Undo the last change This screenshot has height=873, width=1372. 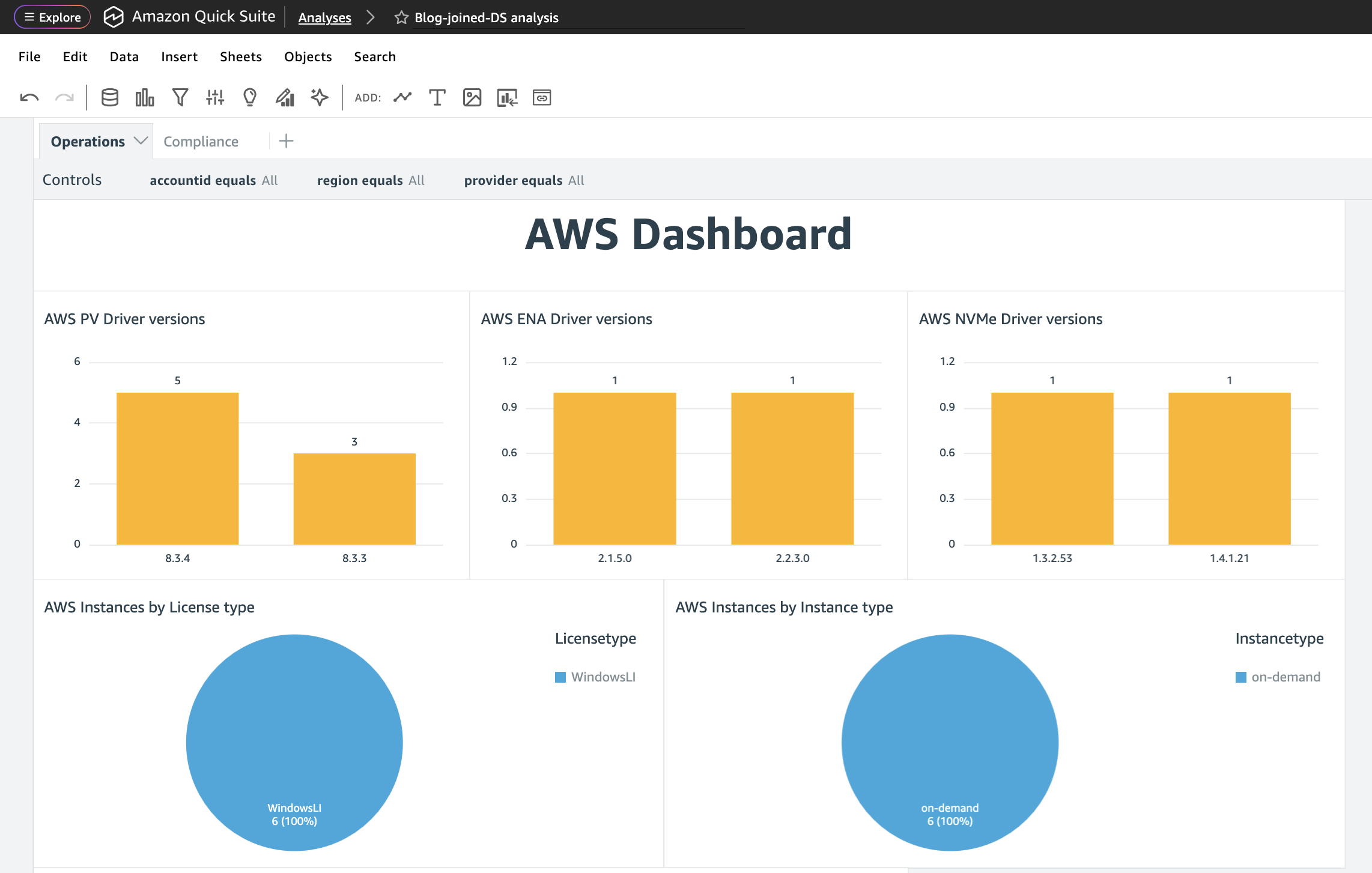pos(28,97)
